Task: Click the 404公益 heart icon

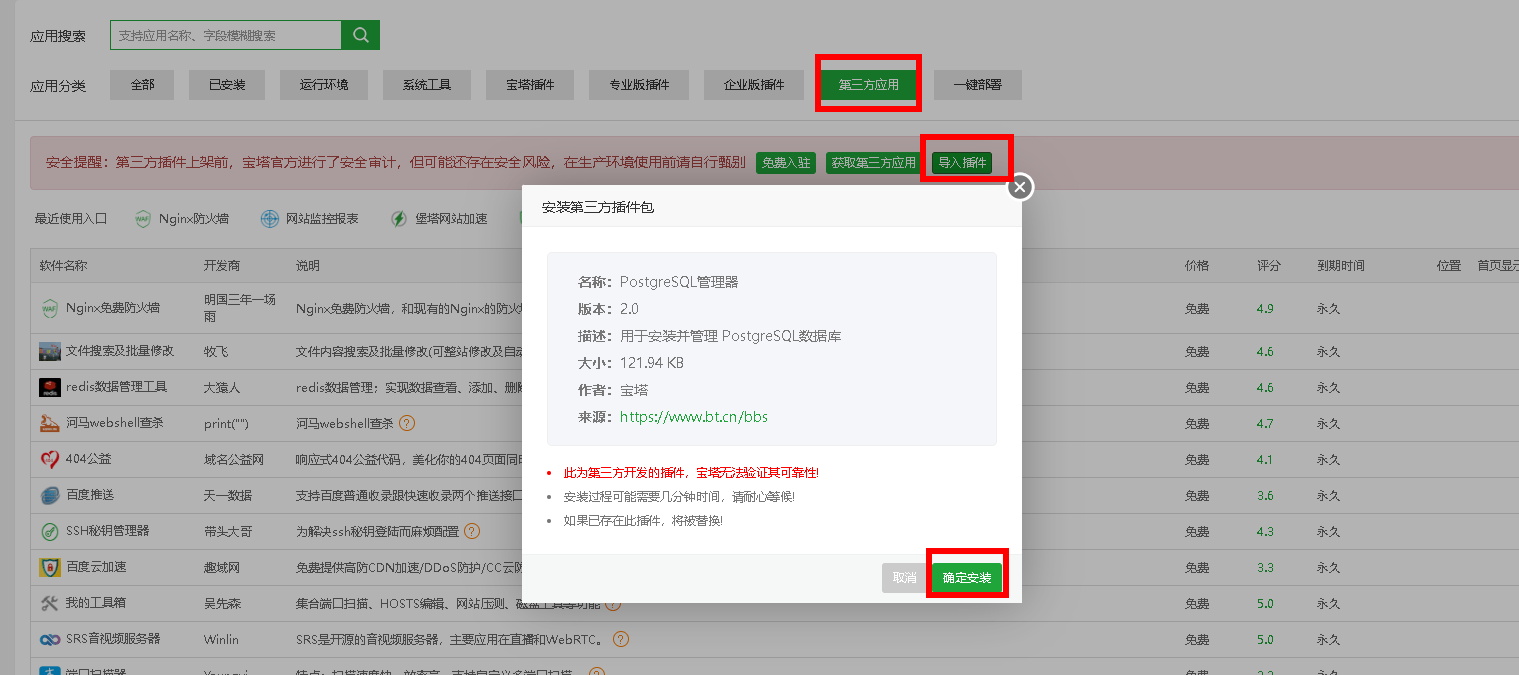Action: point(50,460)
